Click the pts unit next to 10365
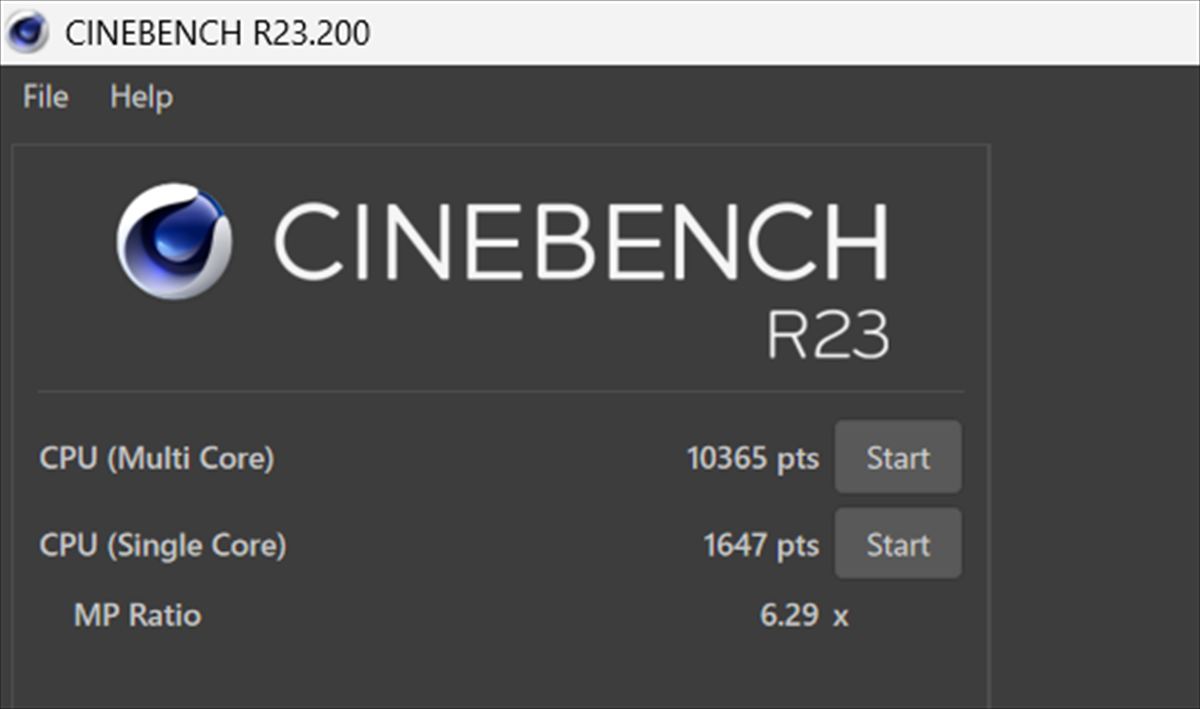This screenshot has height=709, width=1200. point(798,459)
